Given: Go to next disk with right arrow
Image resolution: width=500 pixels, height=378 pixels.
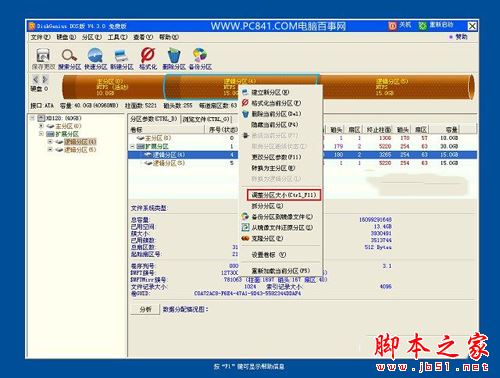Looking at the screenshot, I should [45, 79].
